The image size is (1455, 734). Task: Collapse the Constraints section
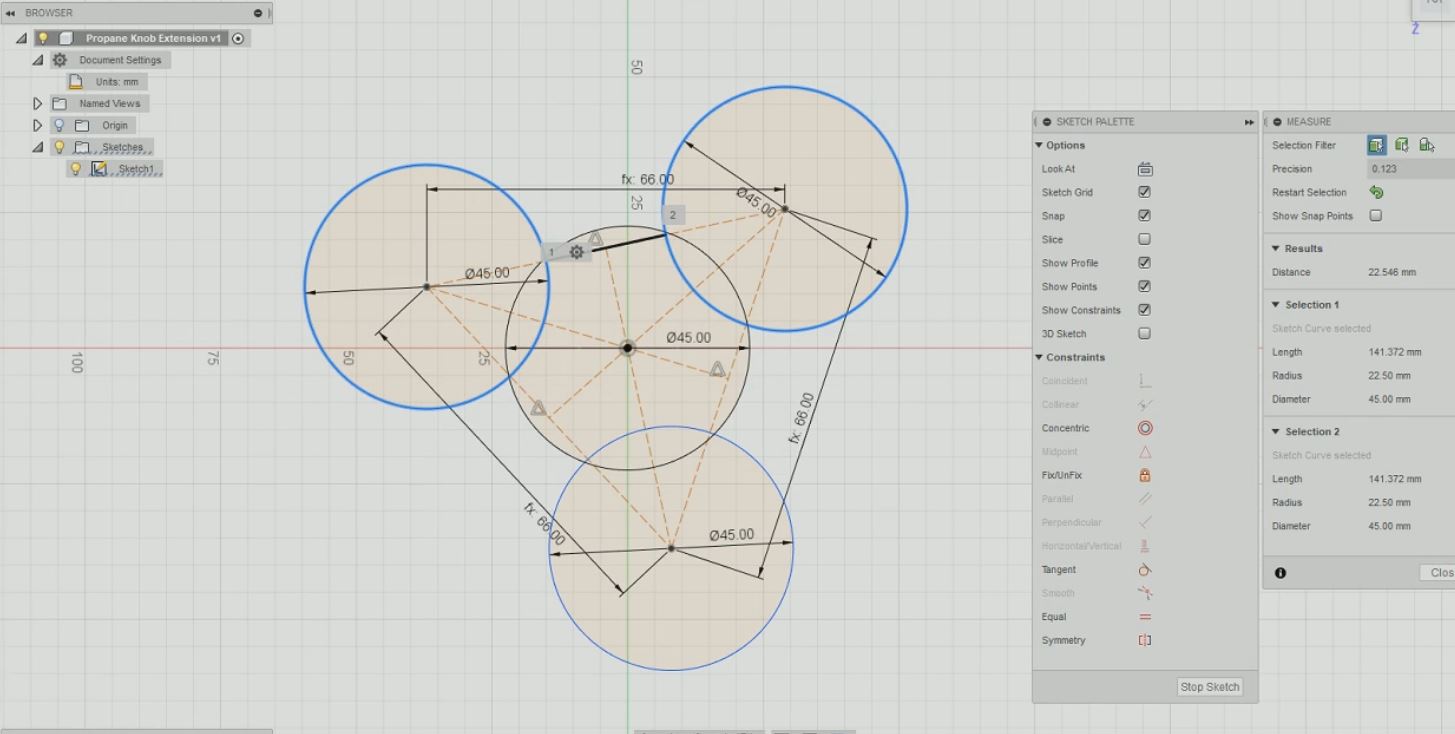[1038, 358]
